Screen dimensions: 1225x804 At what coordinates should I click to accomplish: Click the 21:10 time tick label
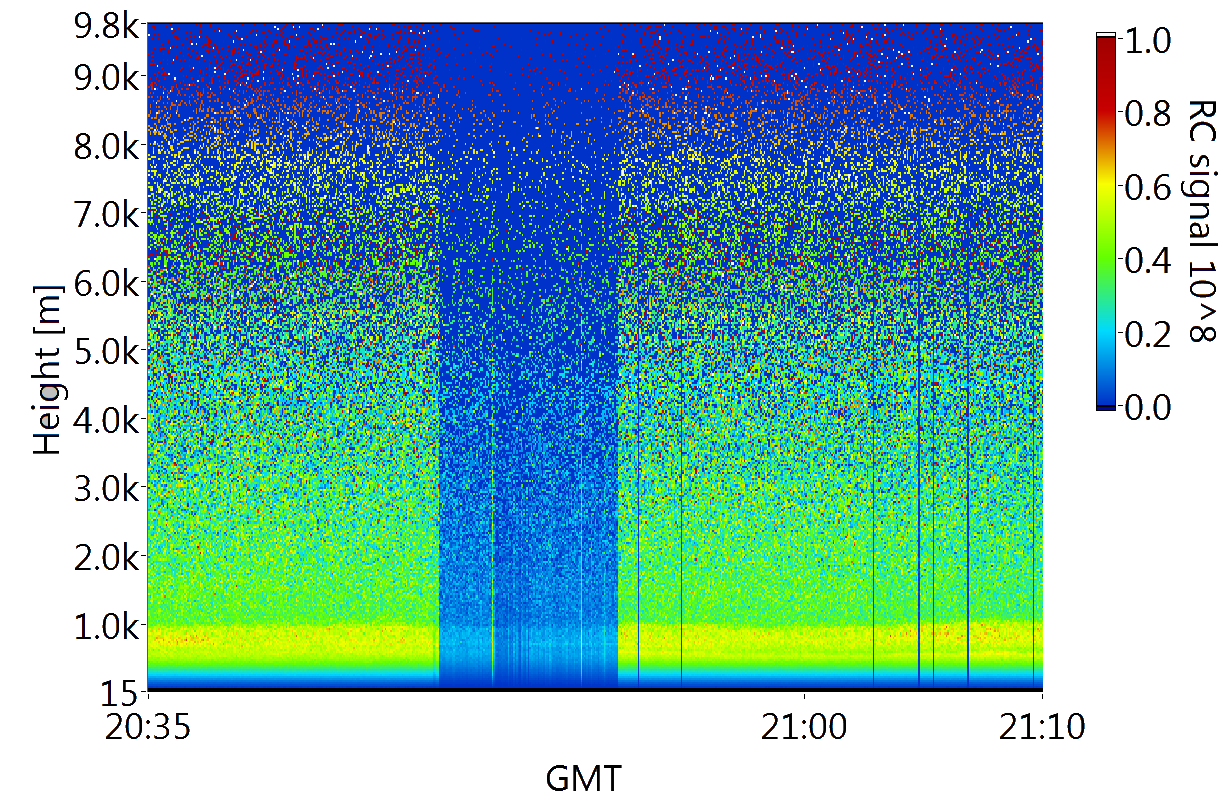[x=1042, y=728]
